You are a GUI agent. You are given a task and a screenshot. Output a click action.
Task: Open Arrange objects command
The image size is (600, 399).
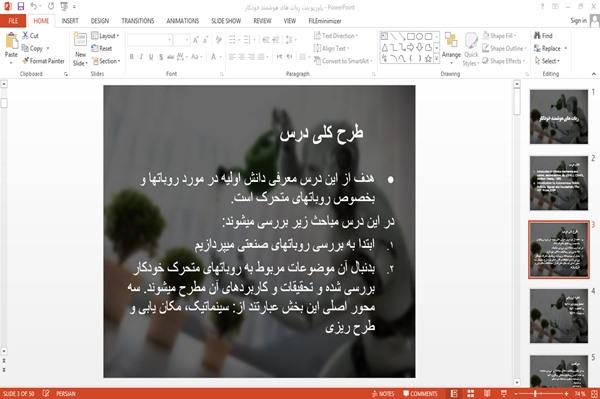451,48
